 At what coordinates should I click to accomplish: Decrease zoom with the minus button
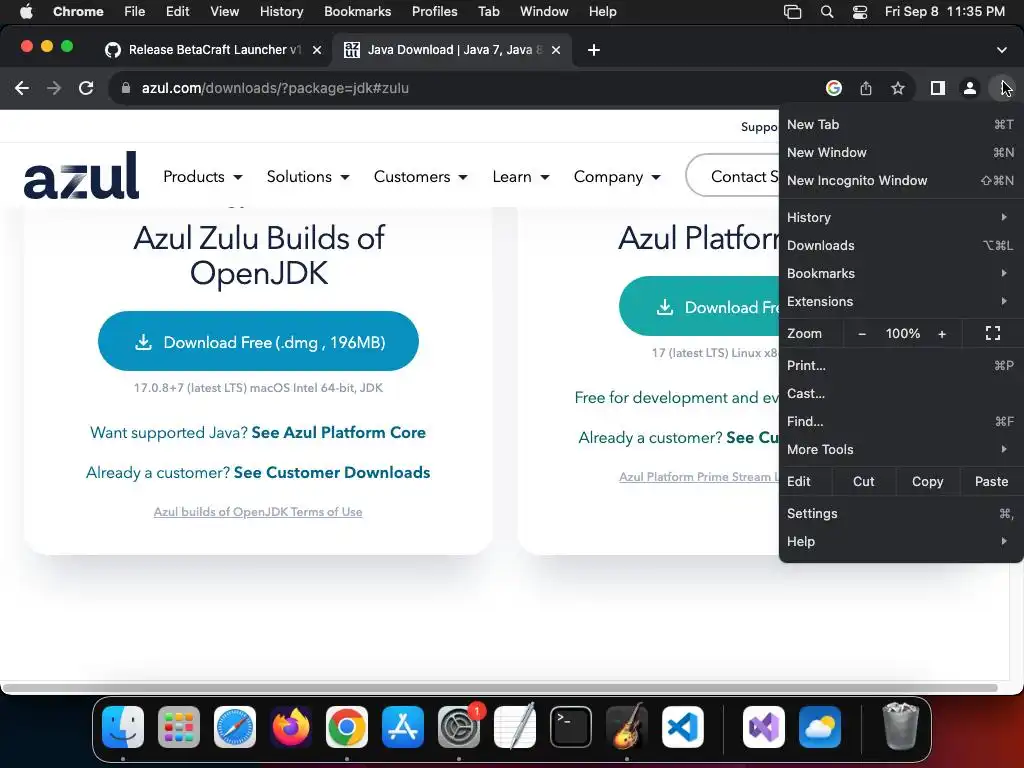tap(862, 334)
